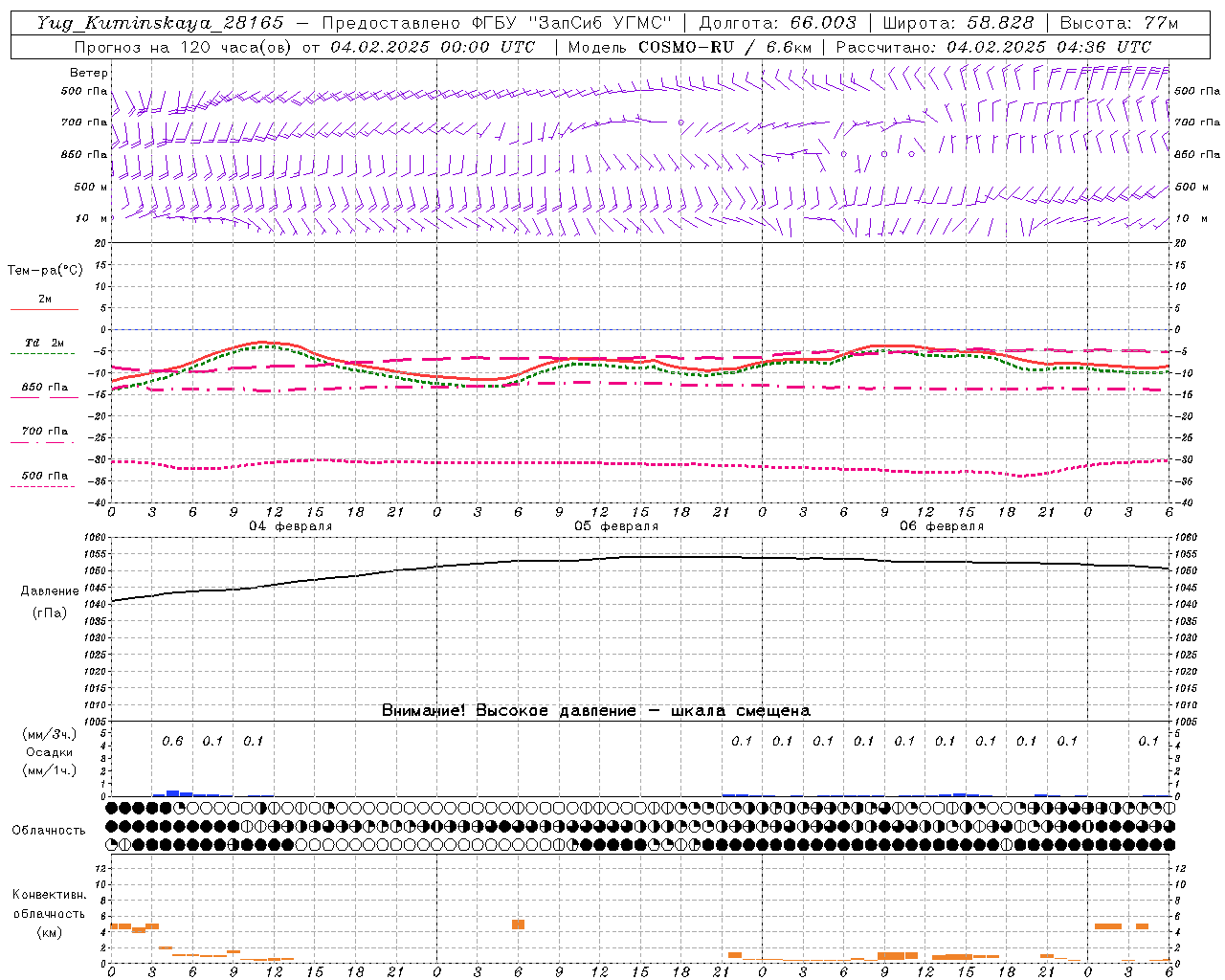Screen dimensions: 1225x980
Task: Click the Ветер wind panel label
Action: coord(89,73)
